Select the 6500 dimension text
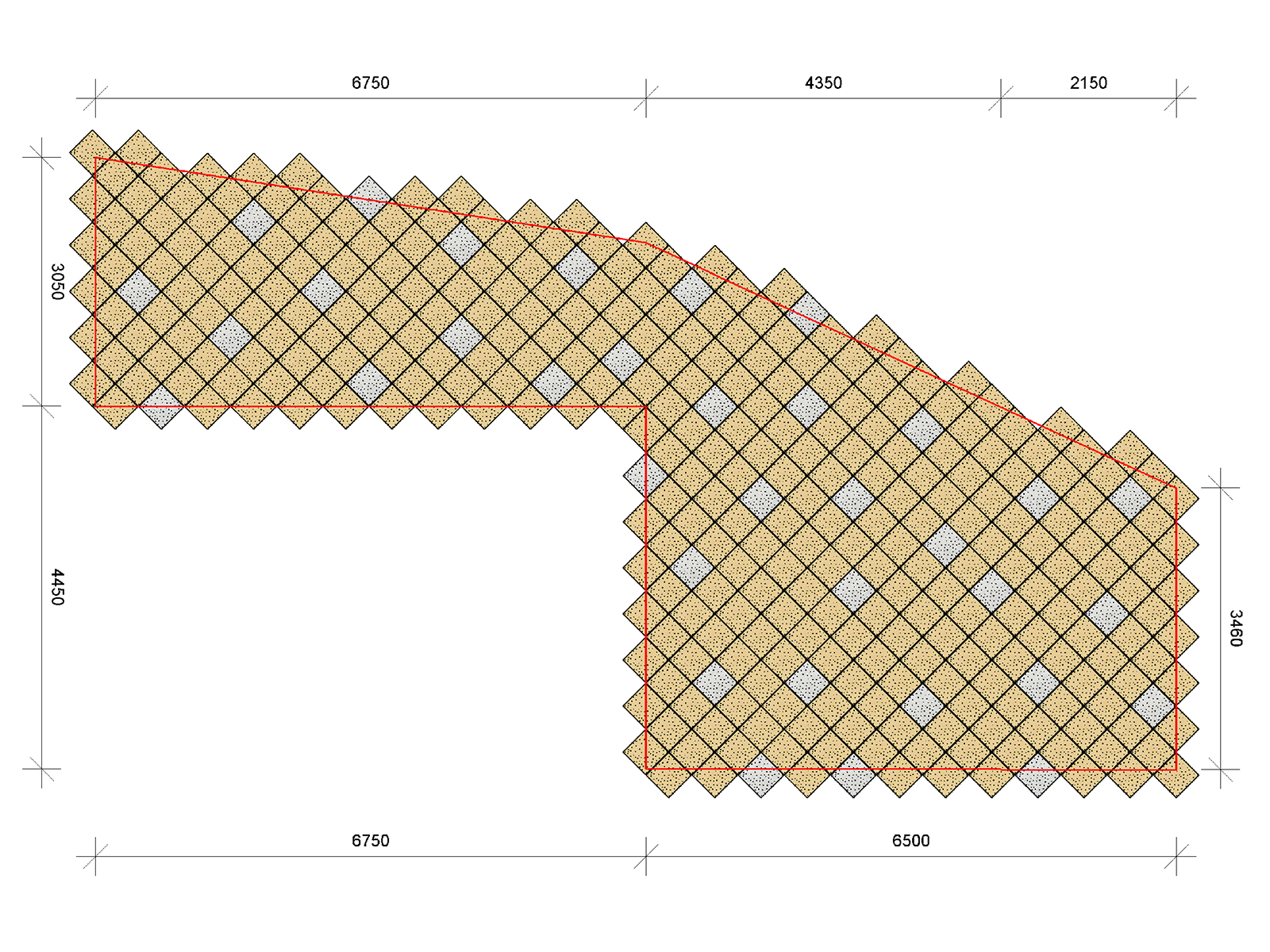 (910, 840)
